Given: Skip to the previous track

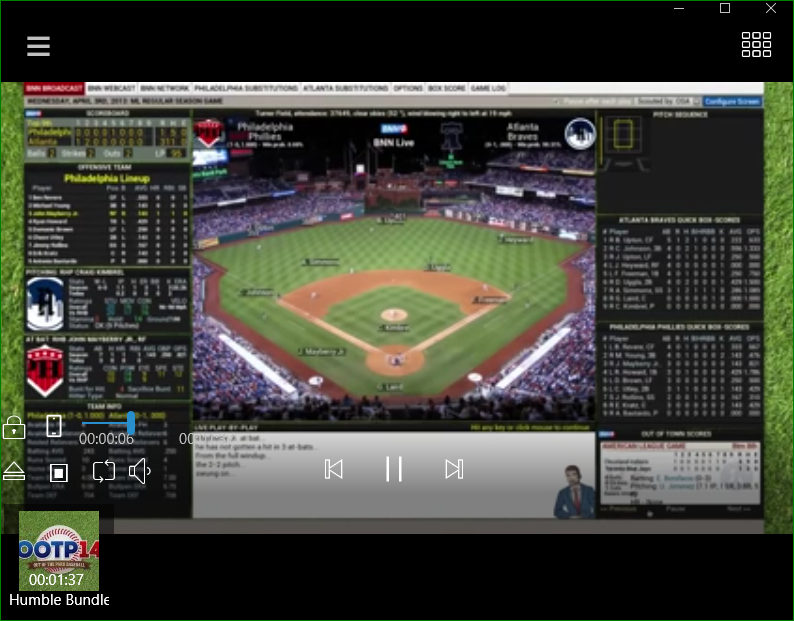Looking at the screenshot, I should pos(334,469).
